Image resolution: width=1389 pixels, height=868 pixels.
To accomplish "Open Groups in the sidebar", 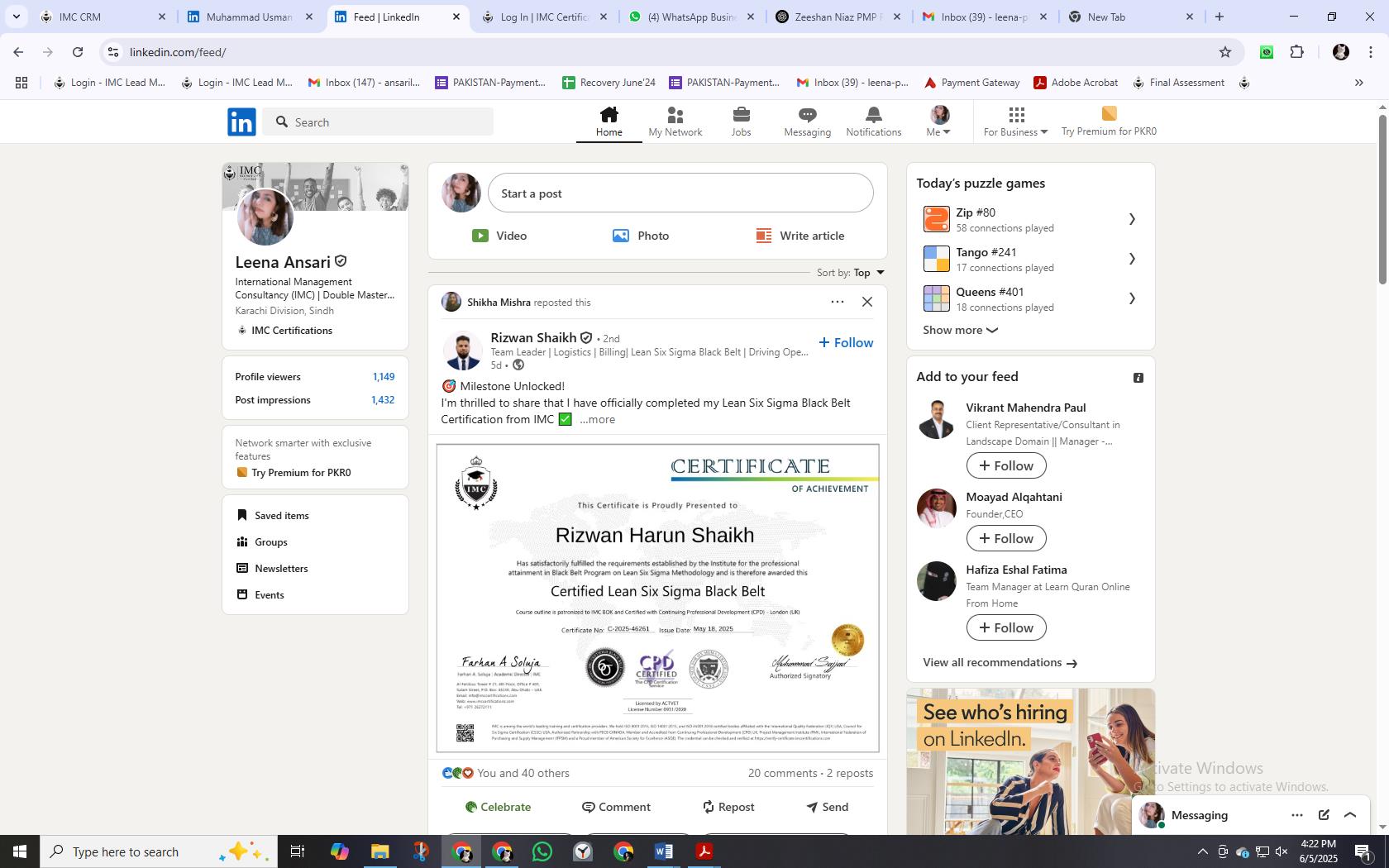I will pyautogui.click(x=262, y=541).
